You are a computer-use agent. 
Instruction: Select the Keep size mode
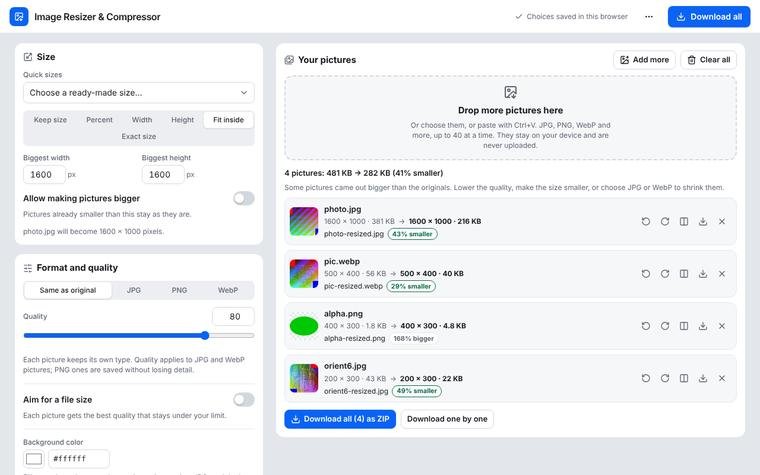(x=50, y=120)
